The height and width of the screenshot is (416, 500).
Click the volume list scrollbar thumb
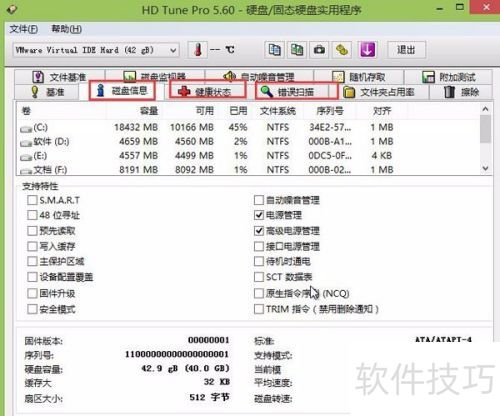coord(485,129)
